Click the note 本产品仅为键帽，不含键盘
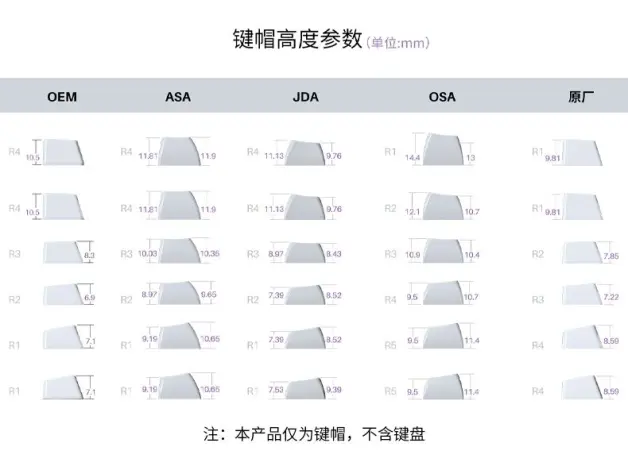Screen dimensions: 628x470 (330, 434)
